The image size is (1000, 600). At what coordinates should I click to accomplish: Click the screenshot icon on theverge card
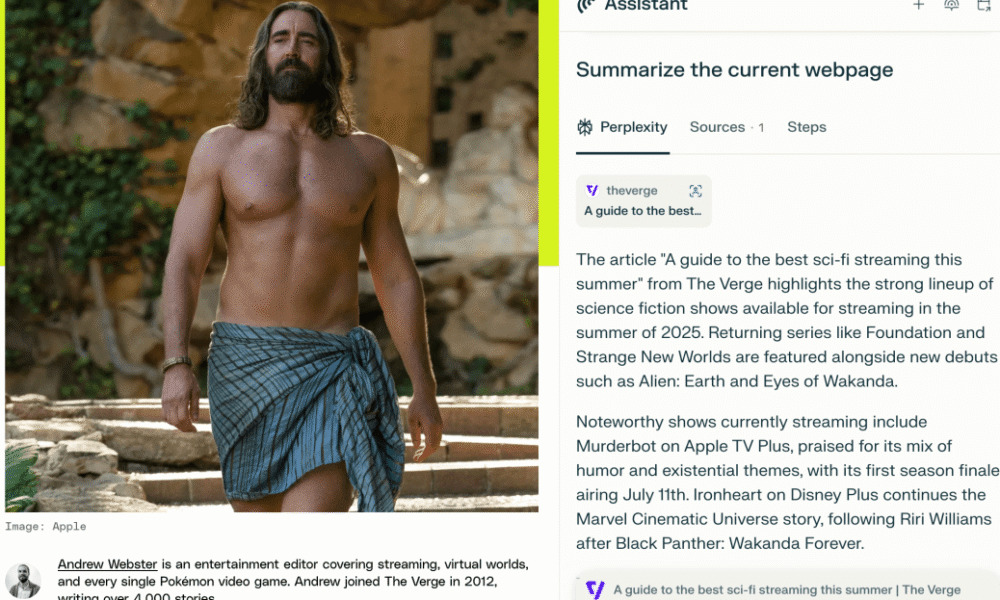696,191
